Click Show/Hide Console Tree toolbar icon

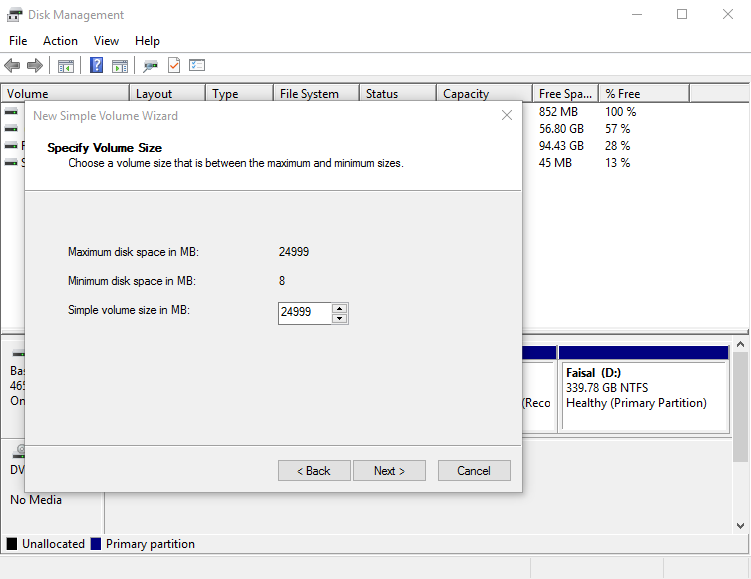tap(66, 66)
